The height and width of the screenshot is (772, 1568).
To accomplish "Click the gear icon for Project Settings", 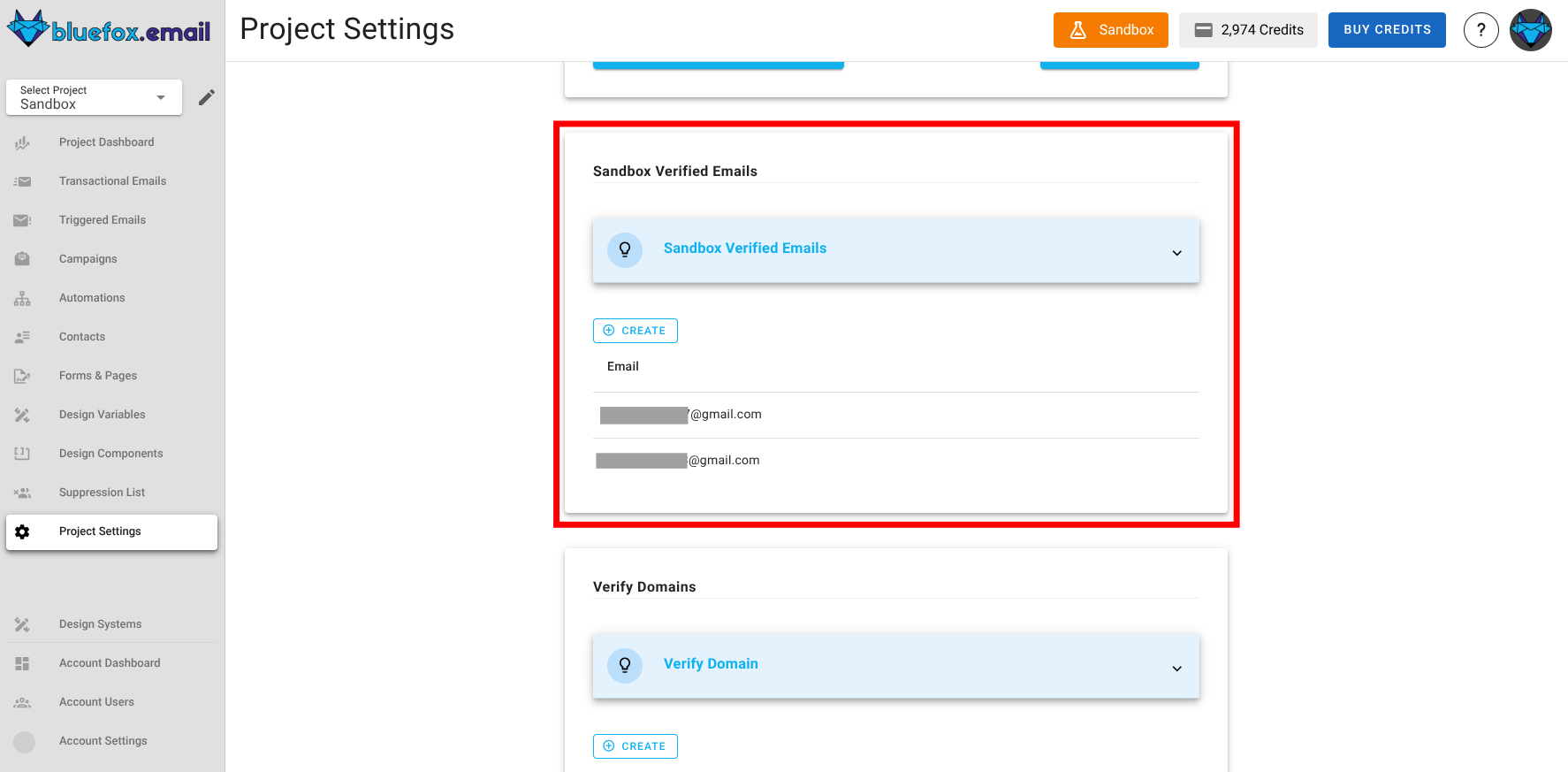I will [23, 531].
